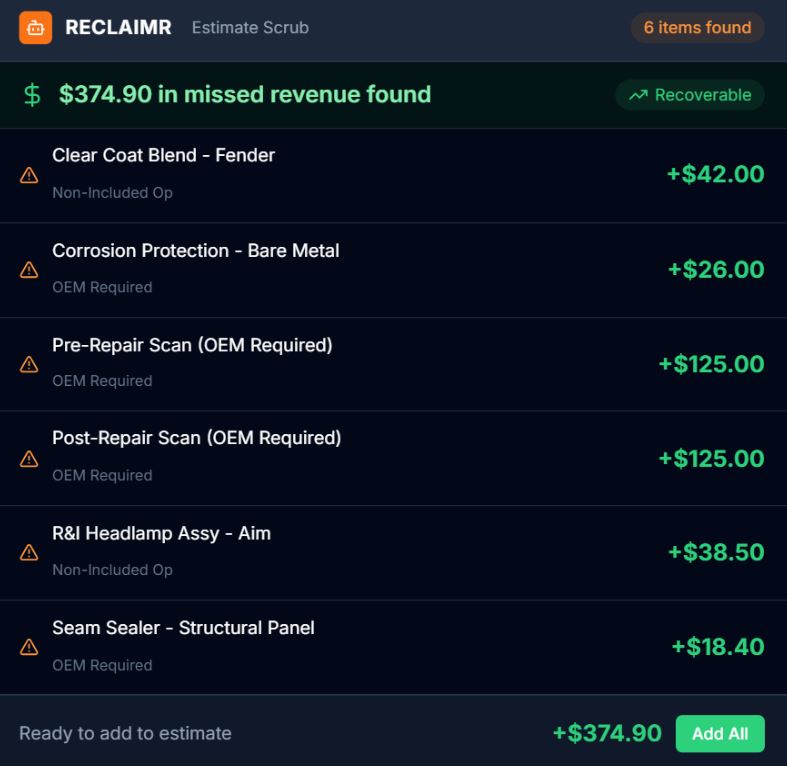The height and width of the screenshot is (766, 787).
Task: Select Corrosion Protection - Bare Metal row
Action: pos(195,251)
